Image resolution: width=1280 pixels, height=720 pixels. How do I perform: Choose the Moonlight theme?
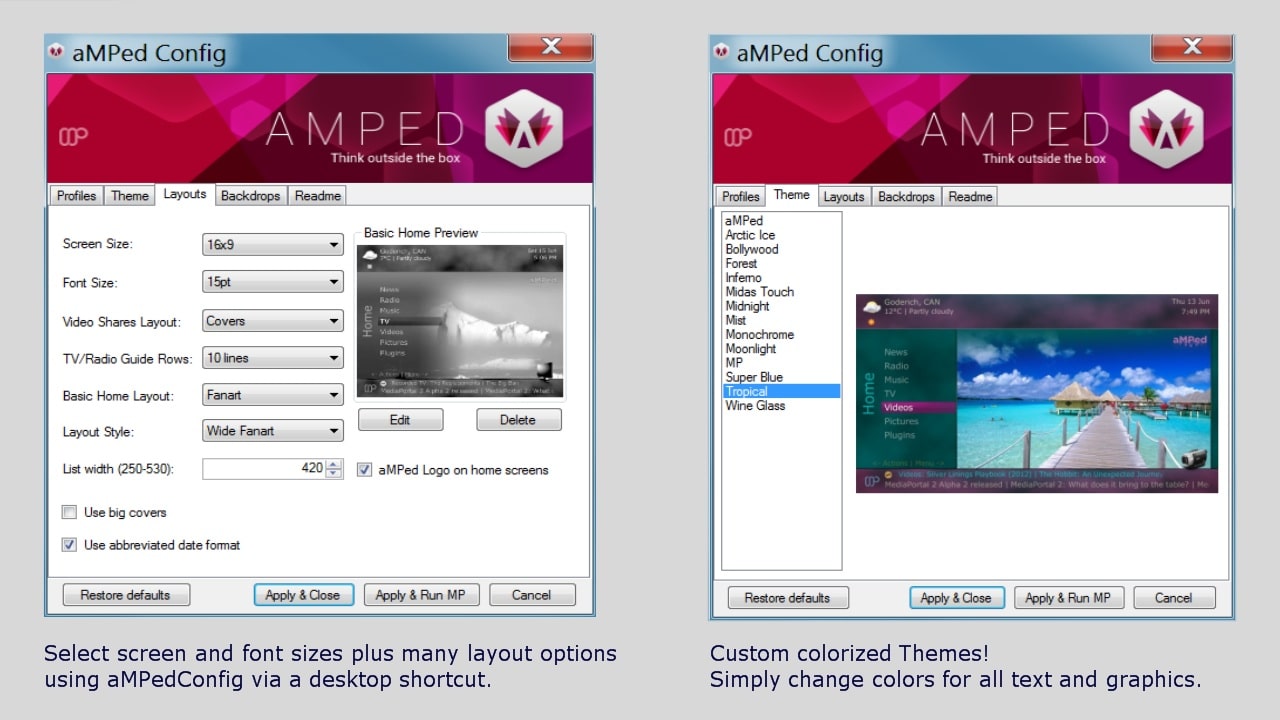[x=751, y=349]
